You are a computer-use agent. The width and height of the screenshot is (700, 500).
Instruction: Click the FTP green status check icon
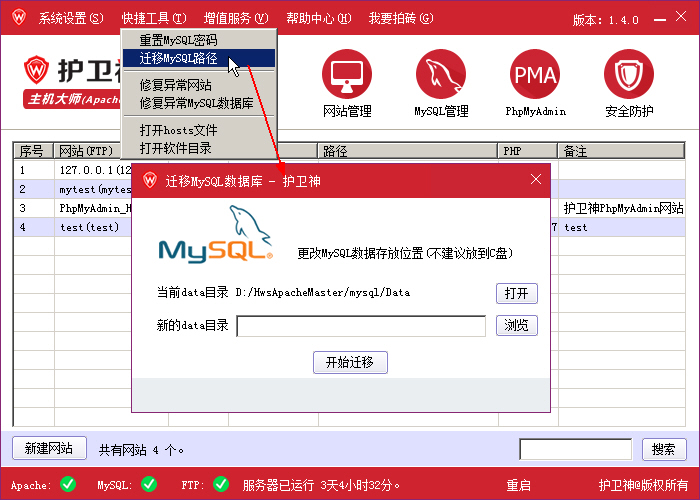click(x=221, y=484)
